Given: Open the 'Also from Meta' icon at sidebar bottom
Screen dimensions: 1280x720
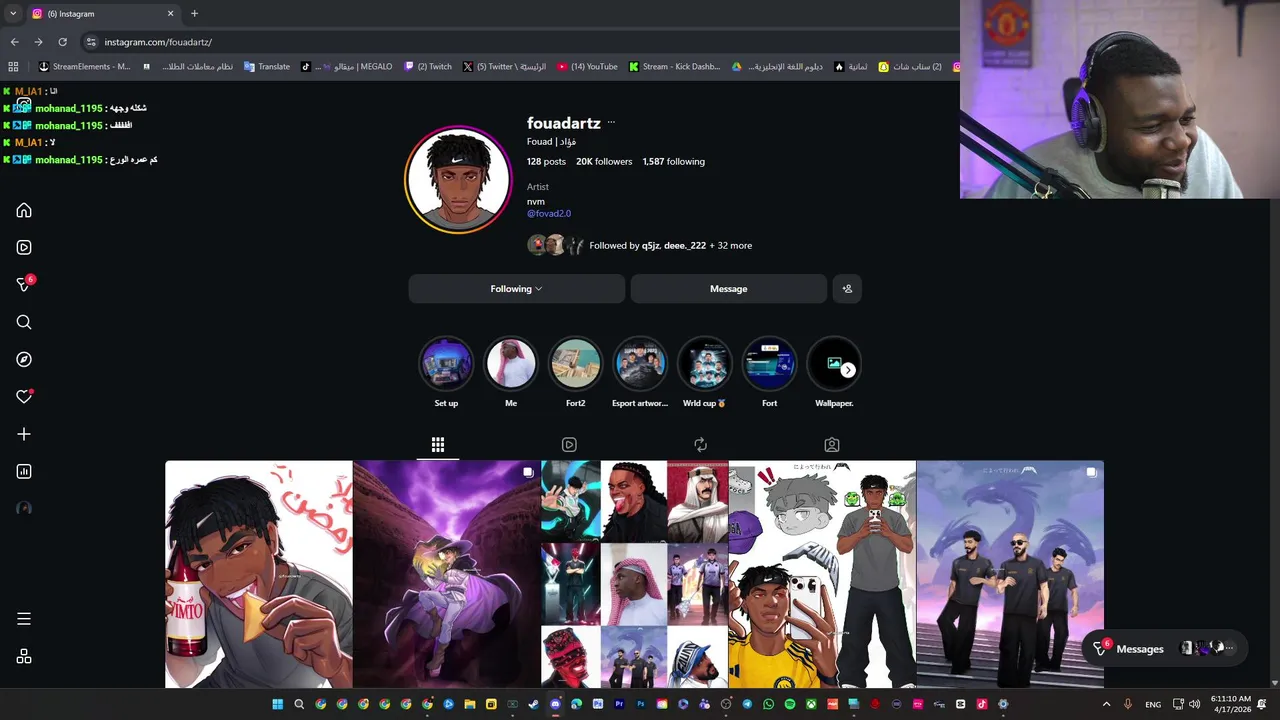Looking at the screenshot, I should 24,657.
